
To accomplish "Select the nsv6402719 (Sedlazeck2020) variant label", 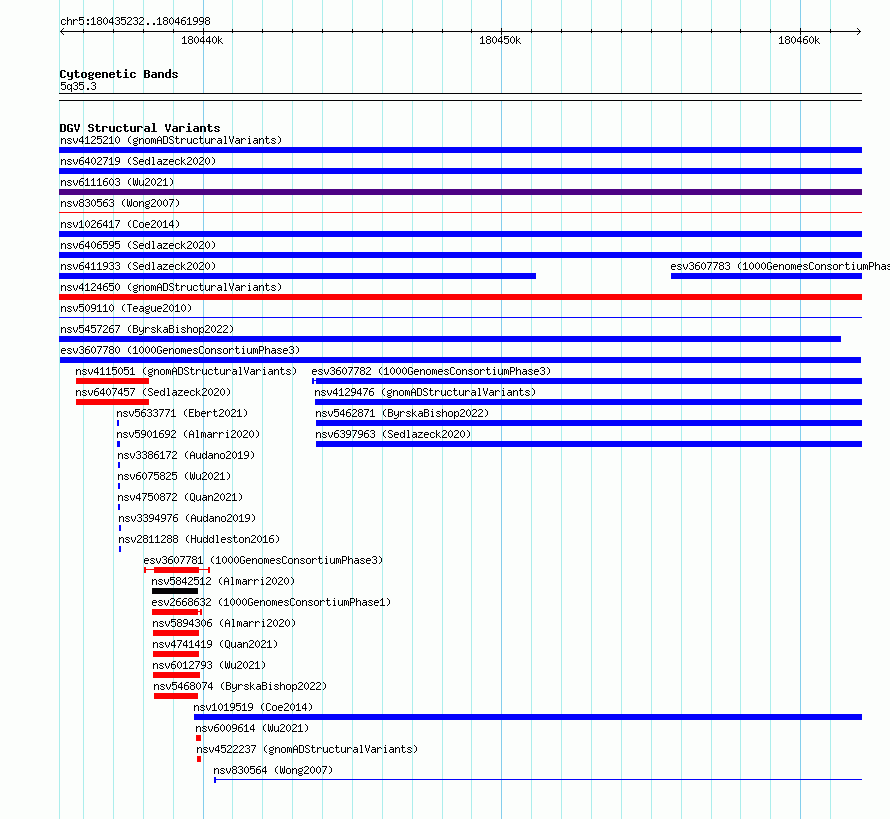I will pyautogui.click(x=138, y=161).
